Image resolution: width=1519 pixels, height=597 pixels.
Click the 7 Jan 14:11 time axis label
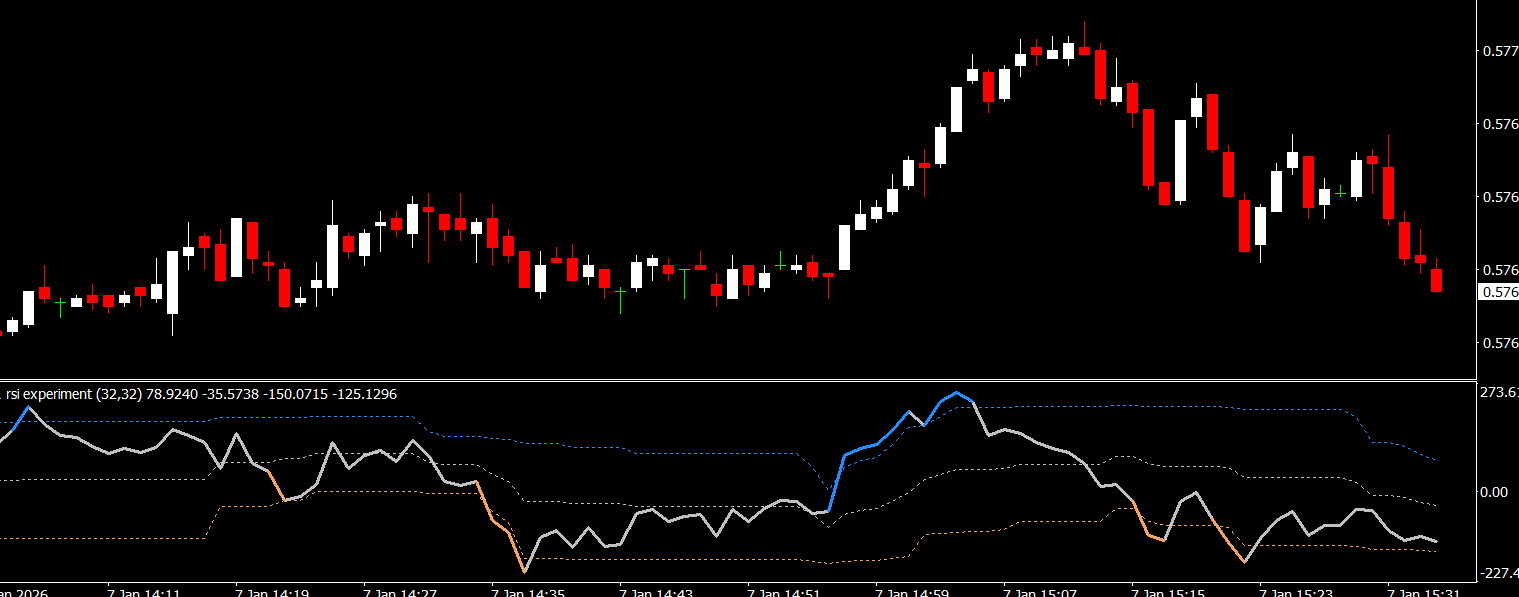tap(144, 593)
